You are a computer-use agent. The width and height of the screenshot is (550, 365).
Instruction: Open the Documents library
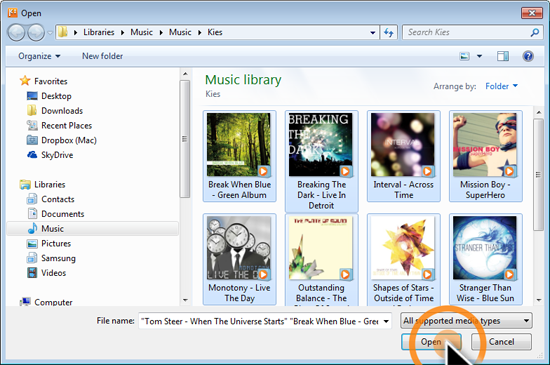(62, 214)
